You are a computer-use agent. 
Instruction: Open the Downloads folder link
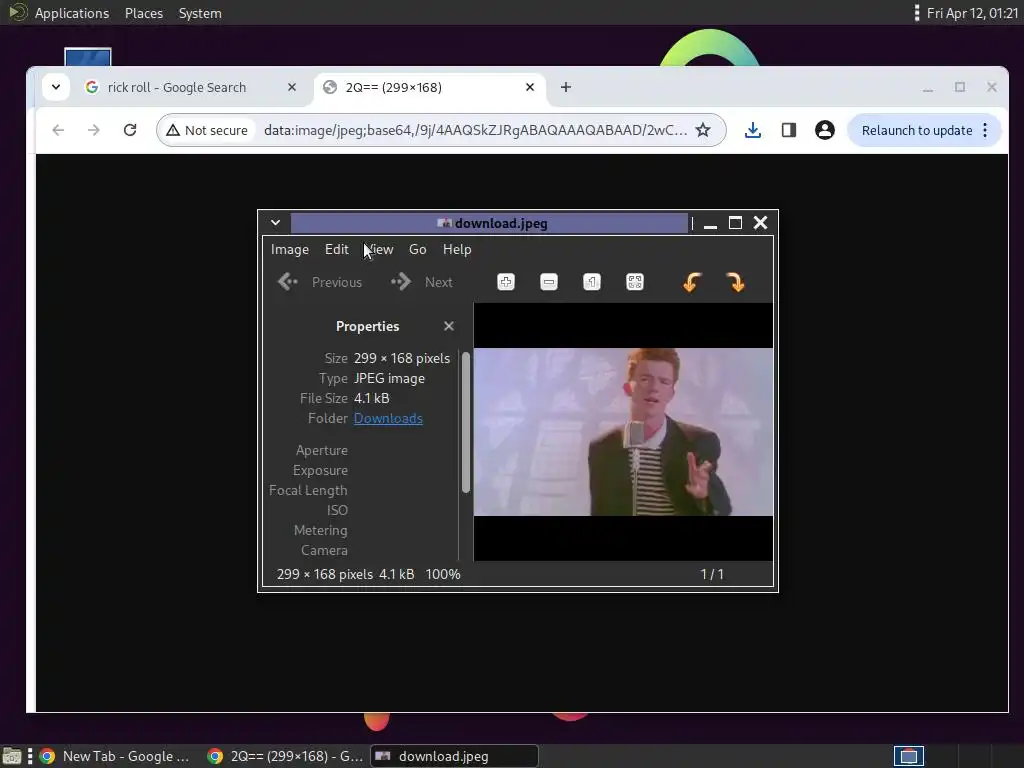pyautogui.click(x=388, y=419)
